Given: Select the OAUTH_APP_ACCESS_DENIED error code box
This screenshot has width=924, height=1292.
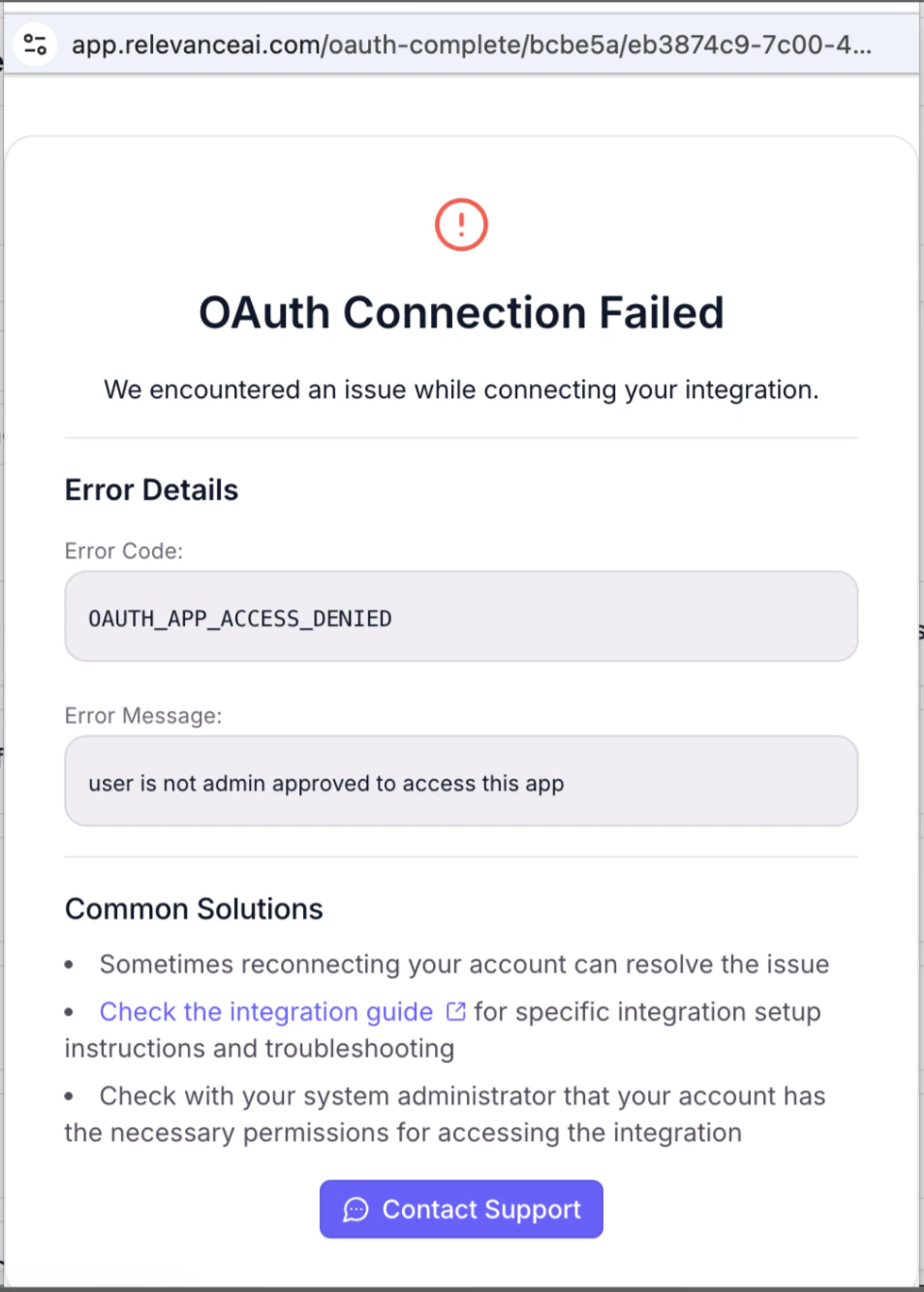Looking at the screenshot, I should coord(461,617).
